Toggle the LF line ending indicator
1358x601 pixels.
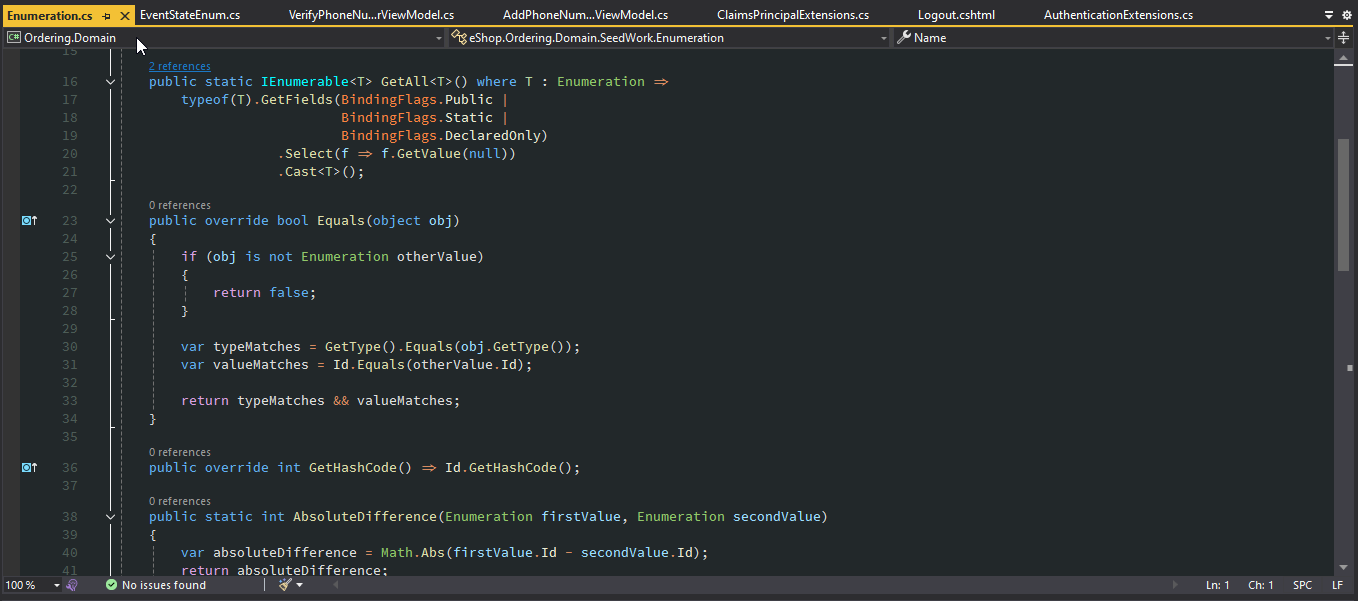tap(1337, 585)
